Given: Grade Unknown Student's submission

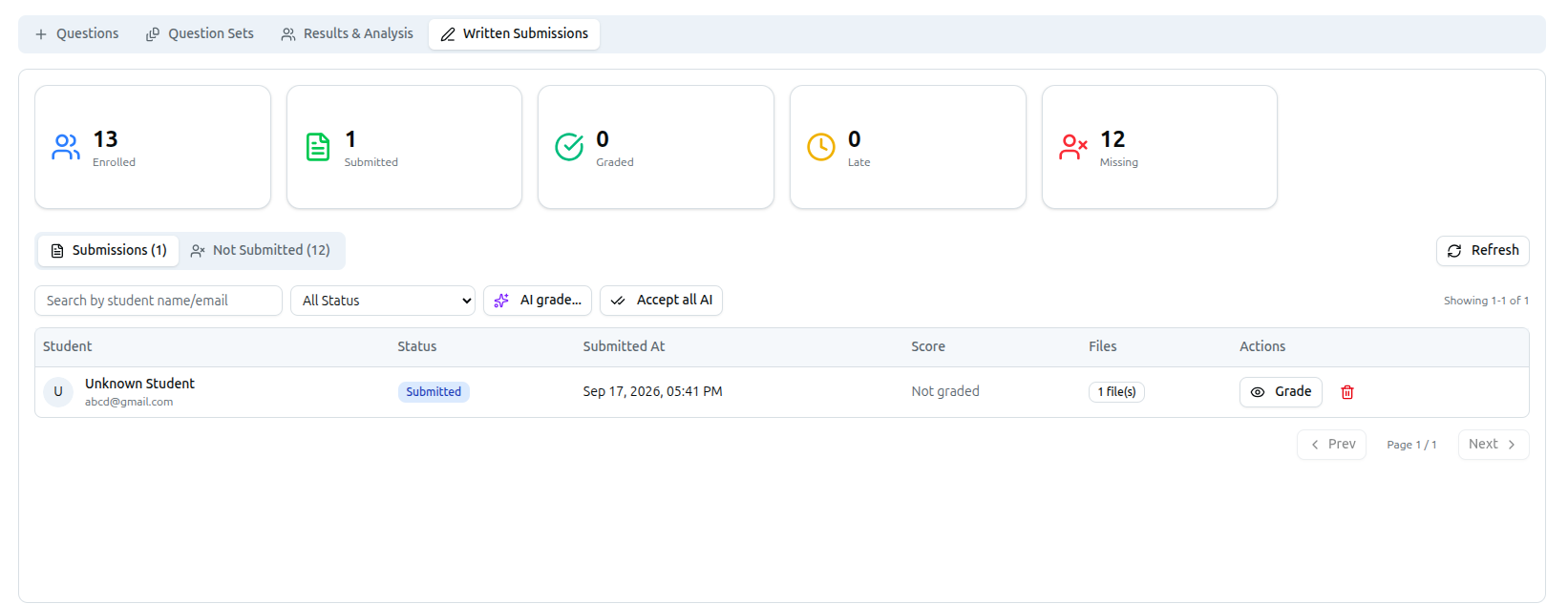Looking at the screenshot, I should [x=1281, y=392].
